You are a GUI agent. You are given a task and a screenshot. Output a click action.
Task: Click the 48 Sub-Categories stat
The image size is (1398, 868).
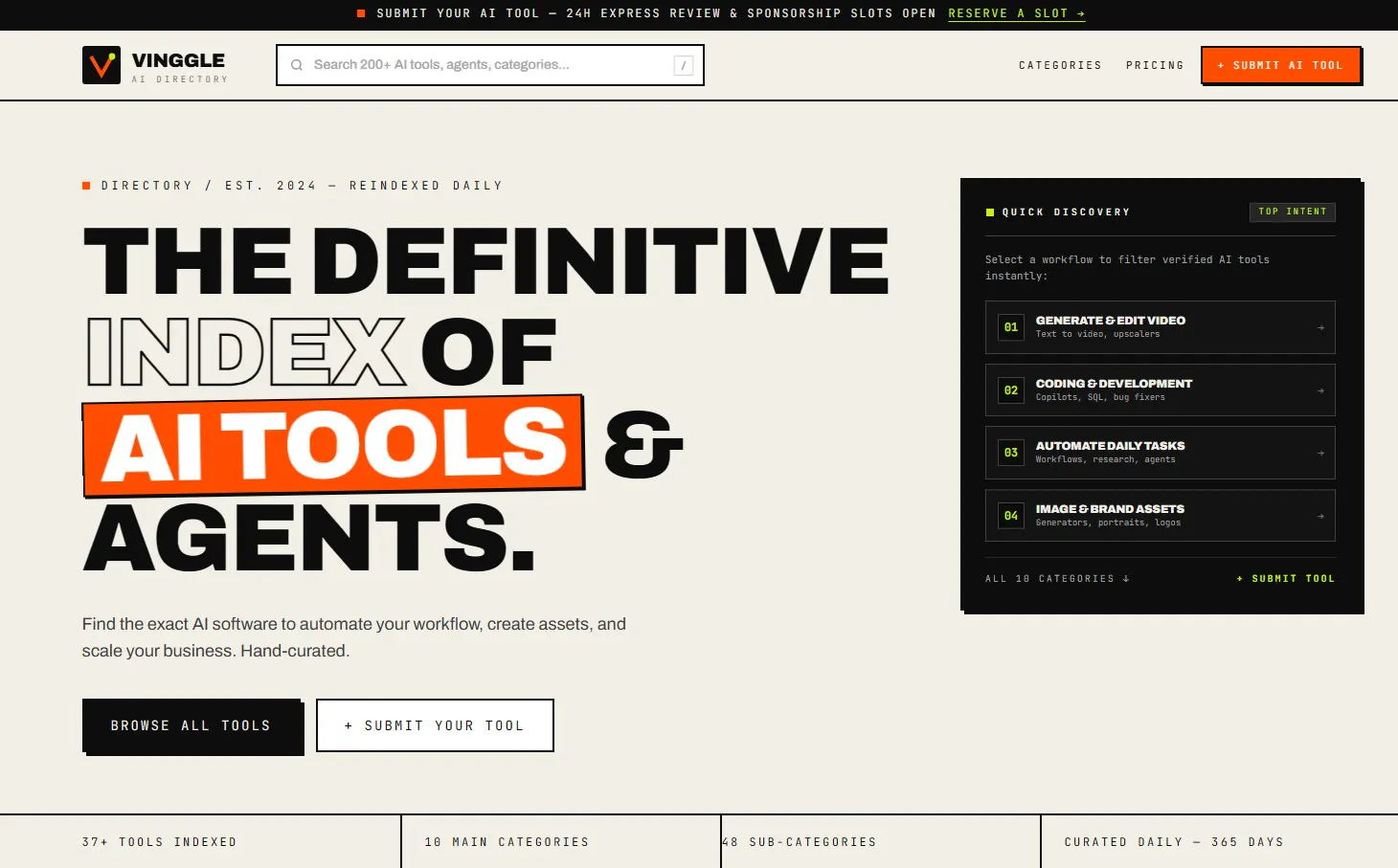coord(799,842)
